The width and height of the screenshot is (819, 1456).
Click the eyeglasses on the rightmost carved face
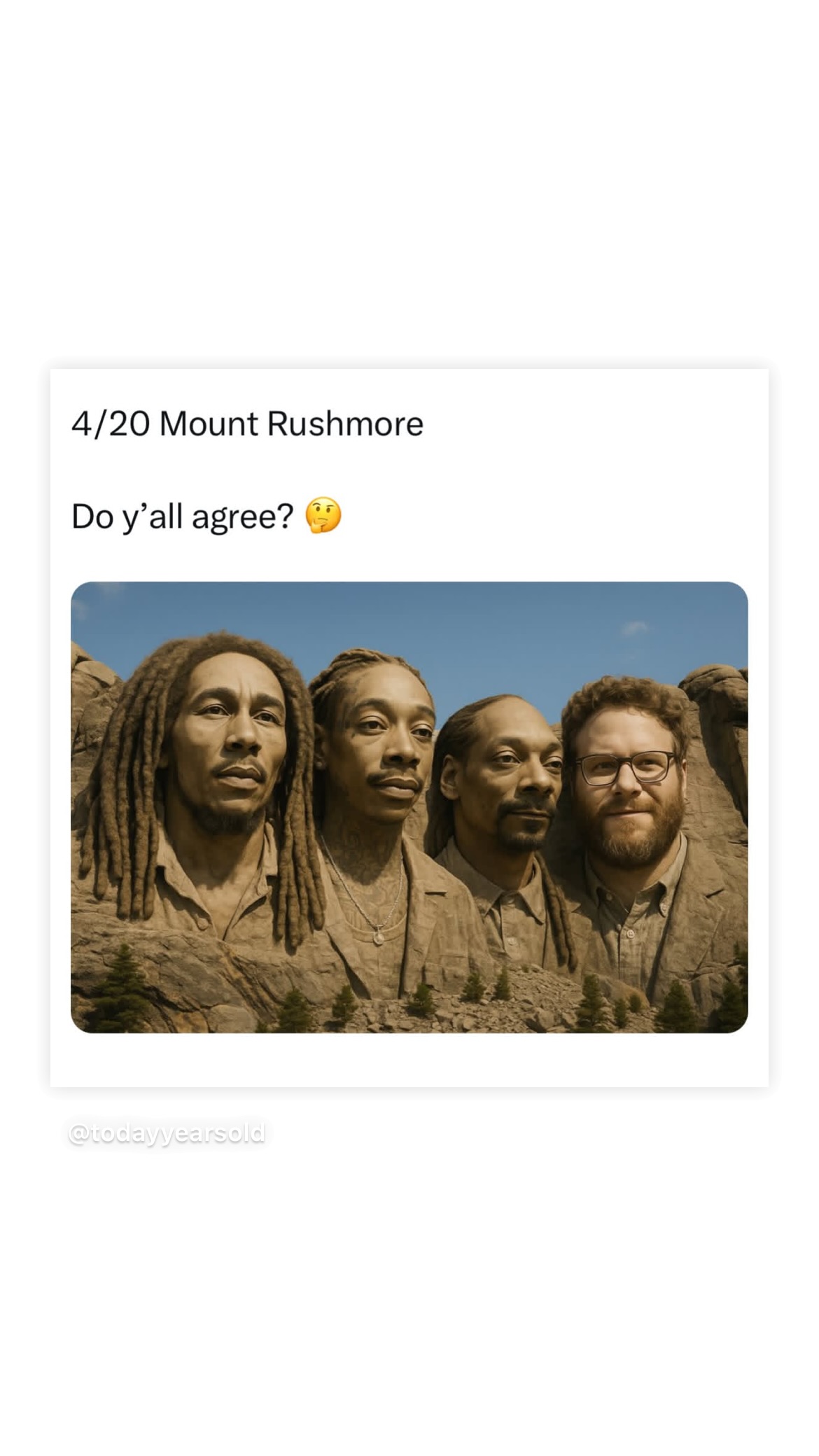point(624,767)
